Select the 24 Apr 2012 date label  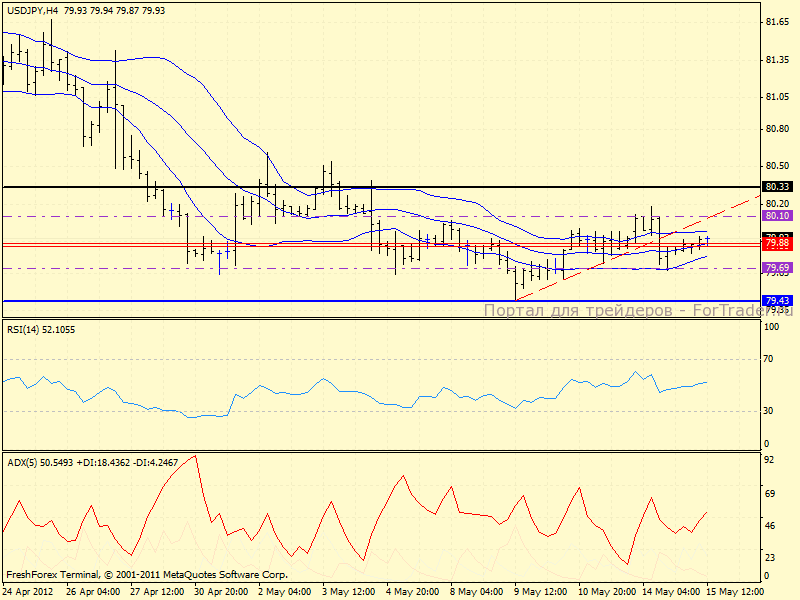click(x=31, y=591)
